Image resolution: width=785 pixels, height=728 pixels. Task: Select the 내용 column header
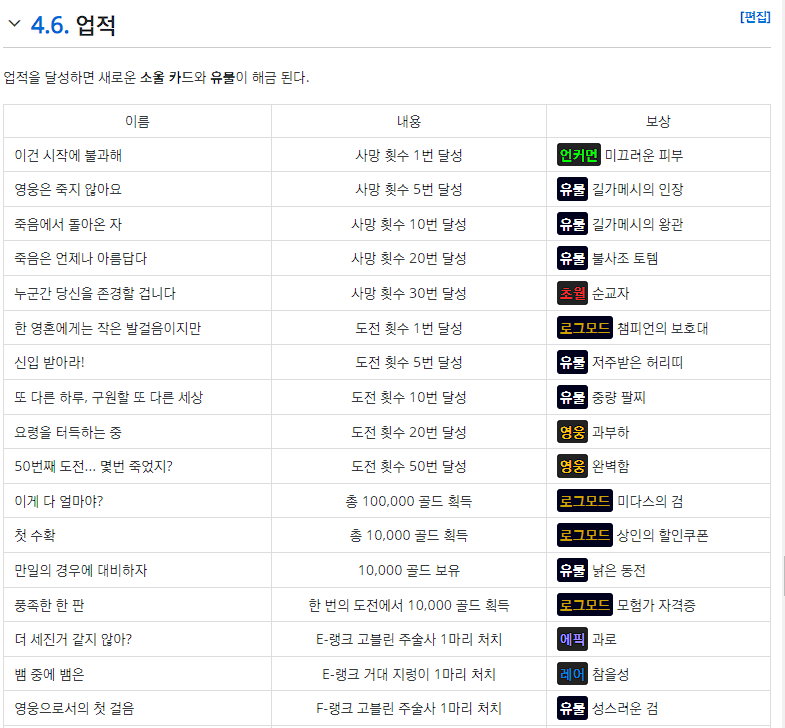[x=409, y=121]
